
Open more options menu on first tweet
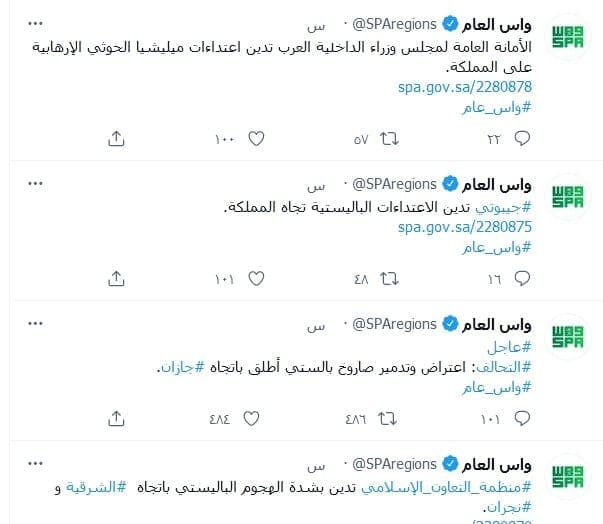click(35, 24)
